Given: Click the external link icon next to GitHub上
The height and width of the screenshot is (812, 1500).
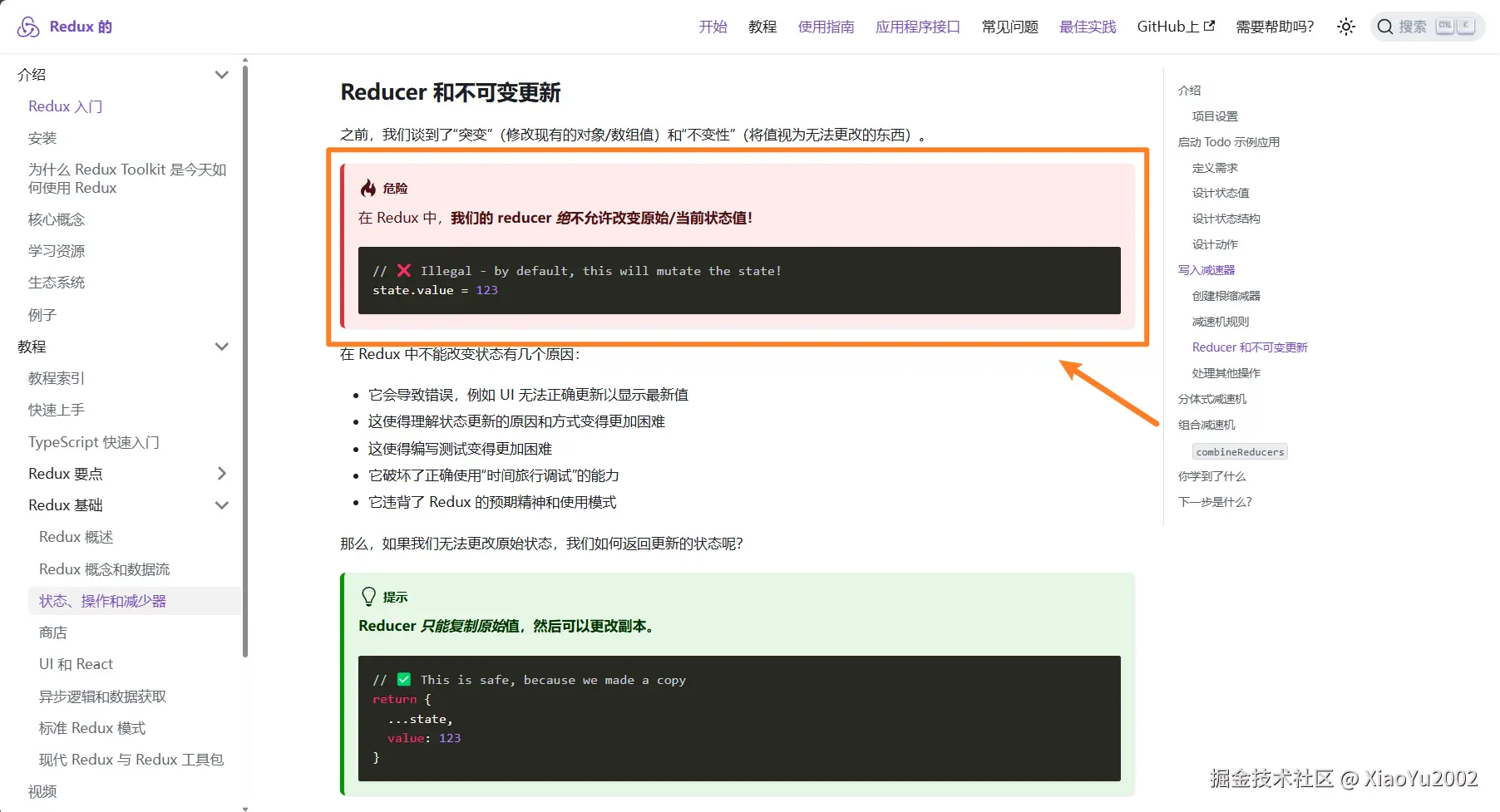Looking at the screenshot, I should click(1210, 26).
